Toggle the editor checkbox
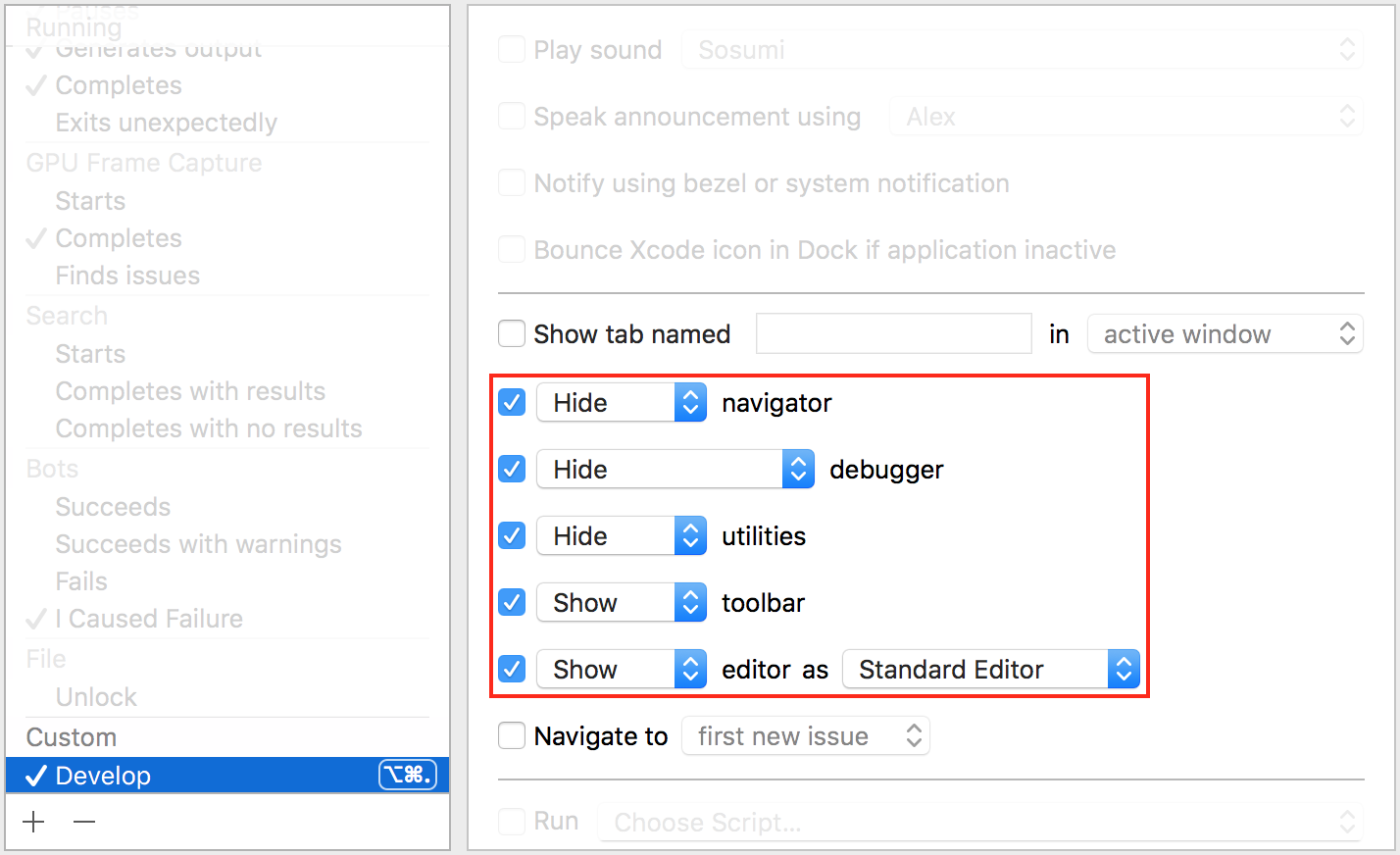The image size is (1400, 855). point(512,670)
